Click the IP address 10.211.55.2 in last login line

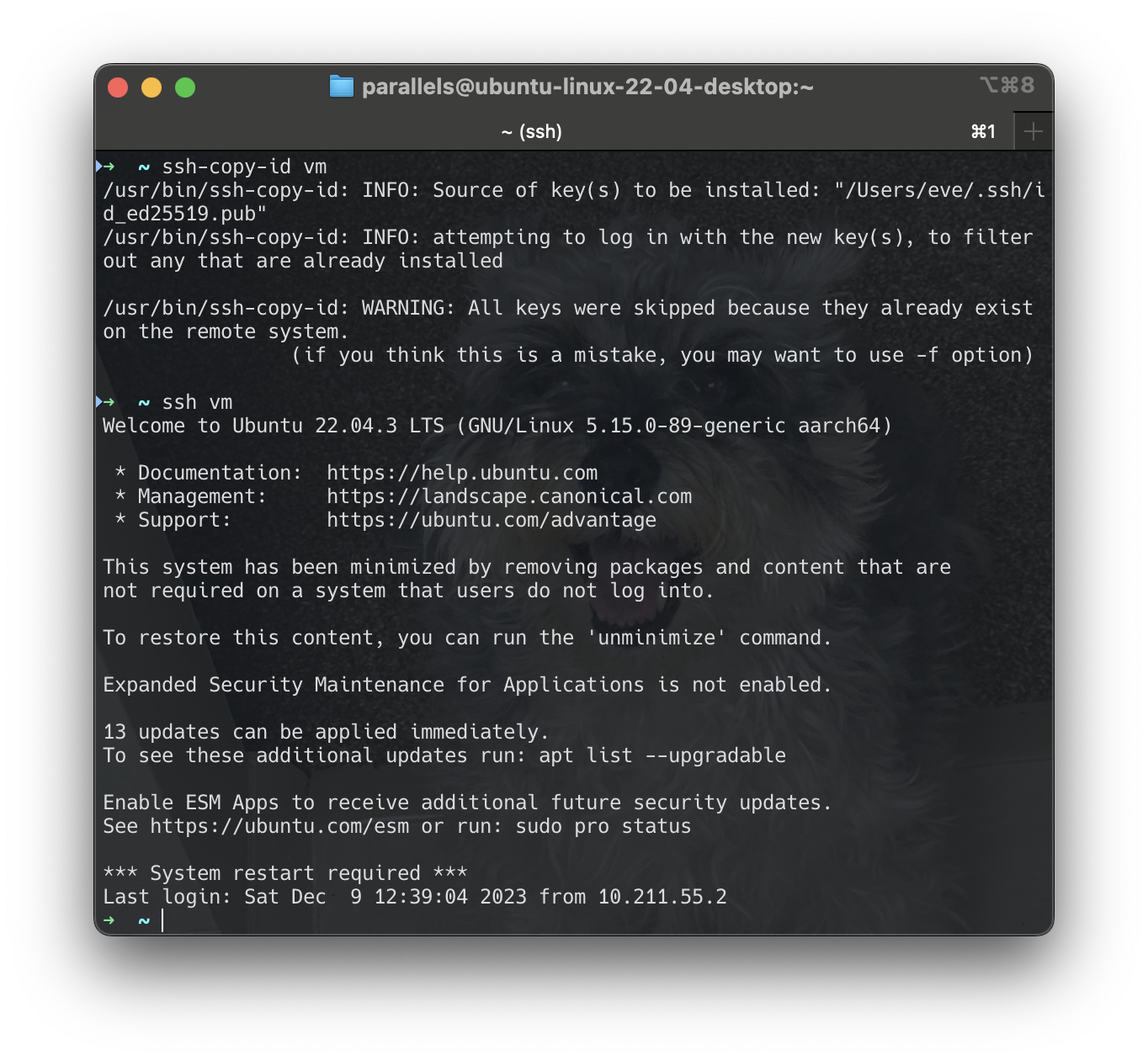pyautogui.click(x=660, y=897)
